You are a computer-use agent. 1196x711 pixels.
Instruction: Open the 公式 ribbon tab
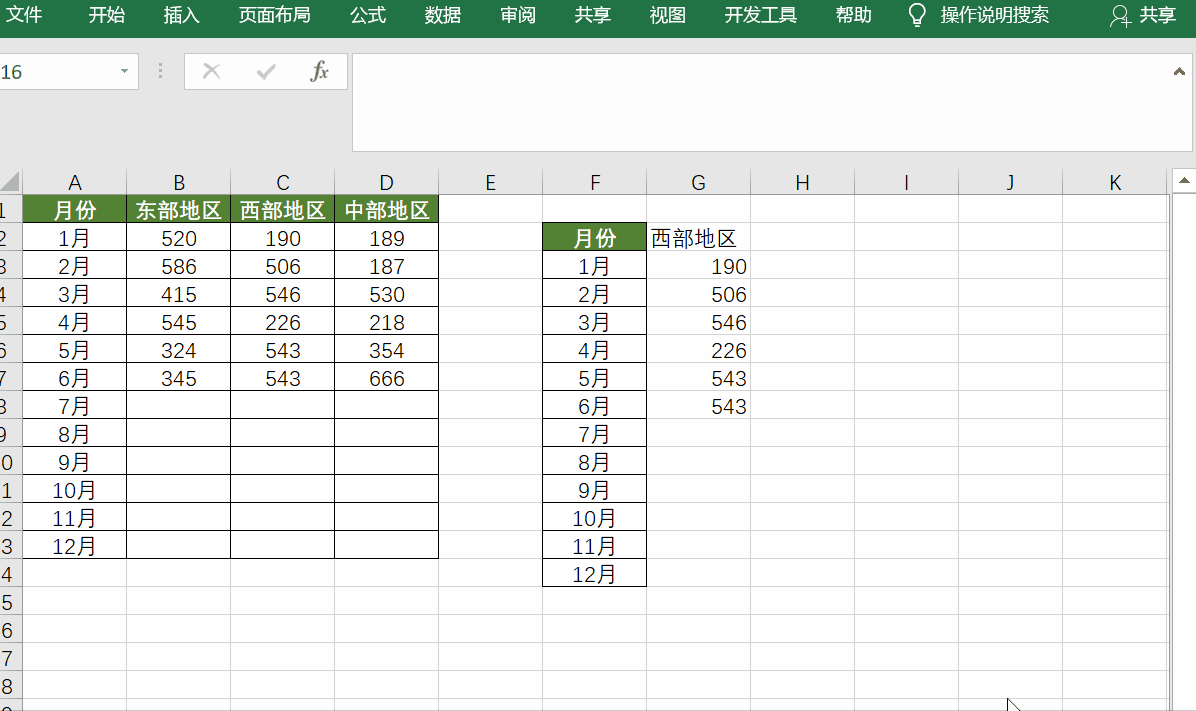click(x=368, y=15)
